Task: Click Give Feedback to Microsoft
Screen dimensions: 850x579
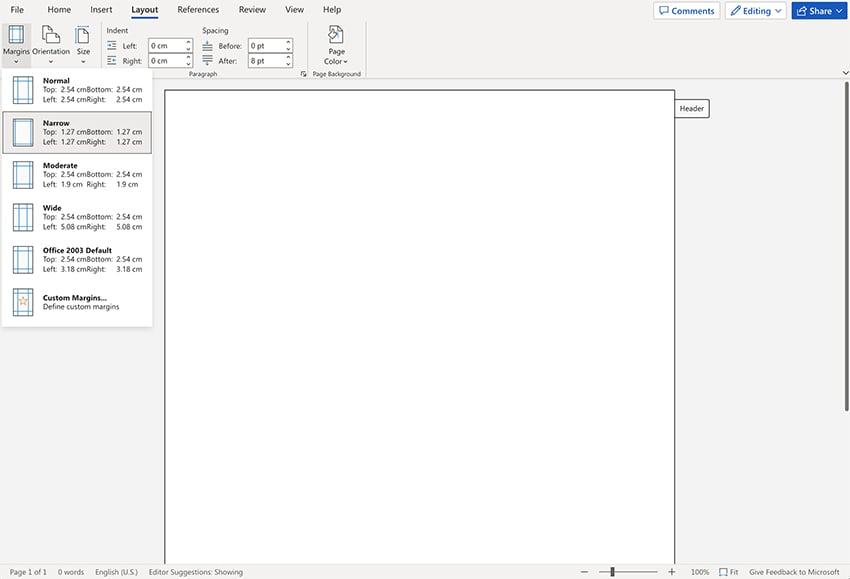Action: click(x=794, y=572)
